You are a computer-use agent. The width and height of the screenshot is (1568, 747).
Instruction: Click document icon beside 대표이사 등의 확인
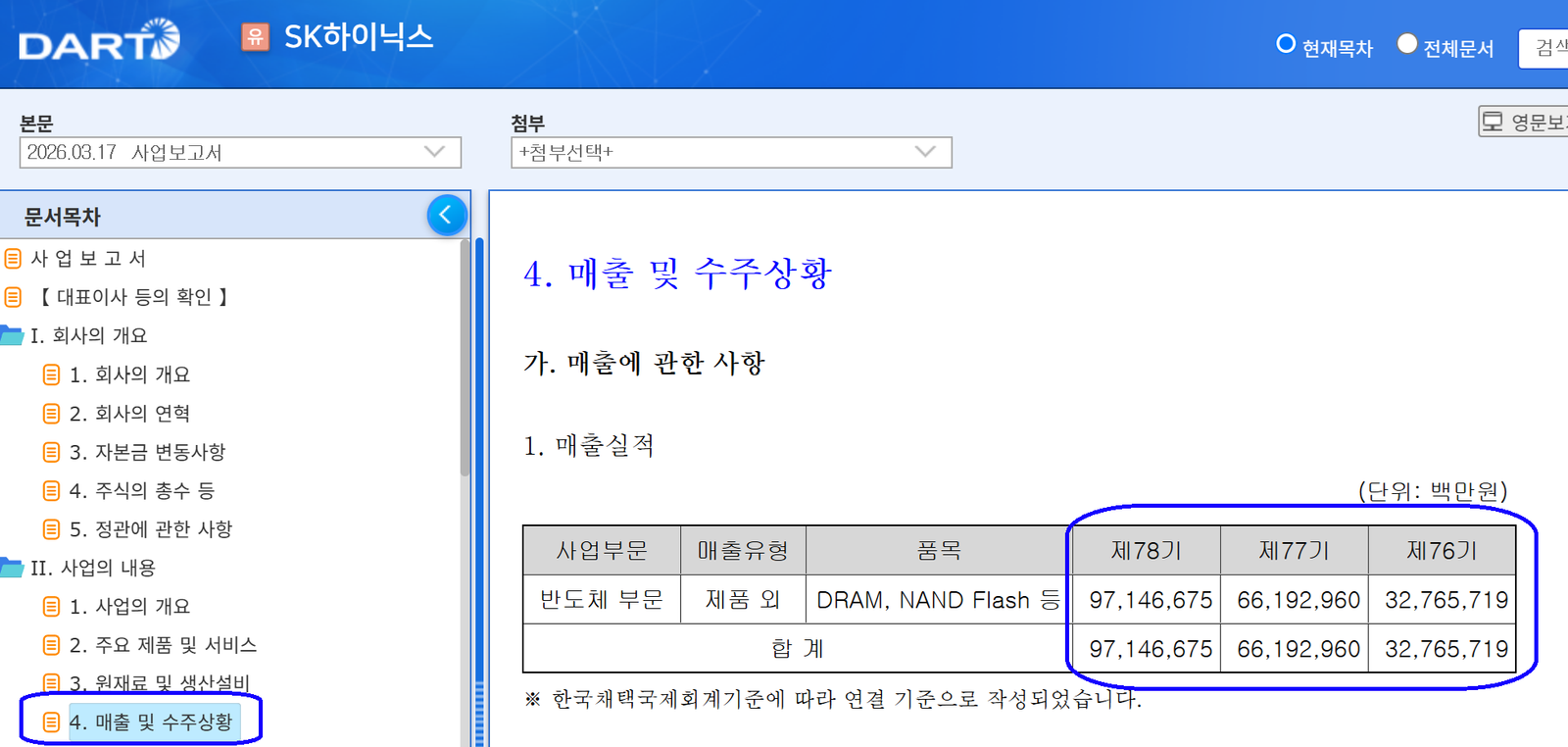pos(13,297)
